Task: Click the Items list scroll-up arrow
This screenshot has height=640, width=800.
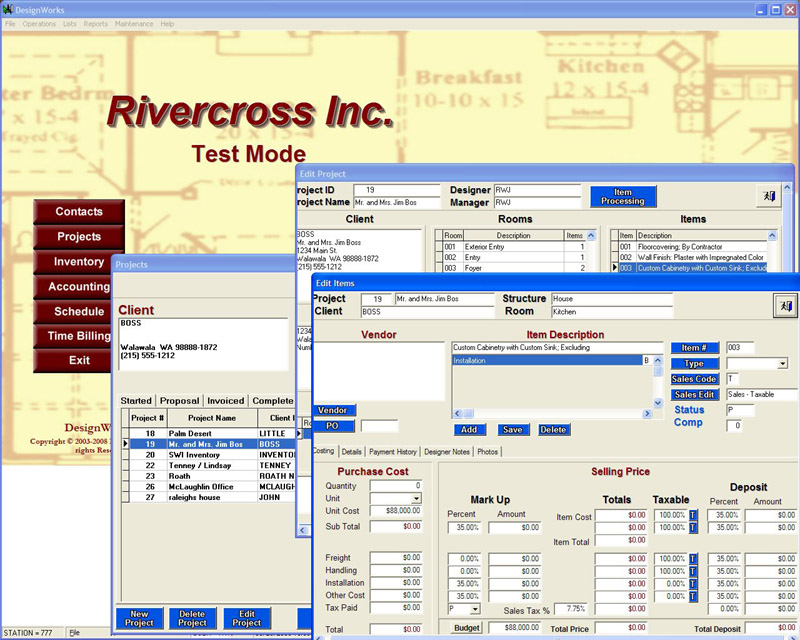Action: point(772,235)
